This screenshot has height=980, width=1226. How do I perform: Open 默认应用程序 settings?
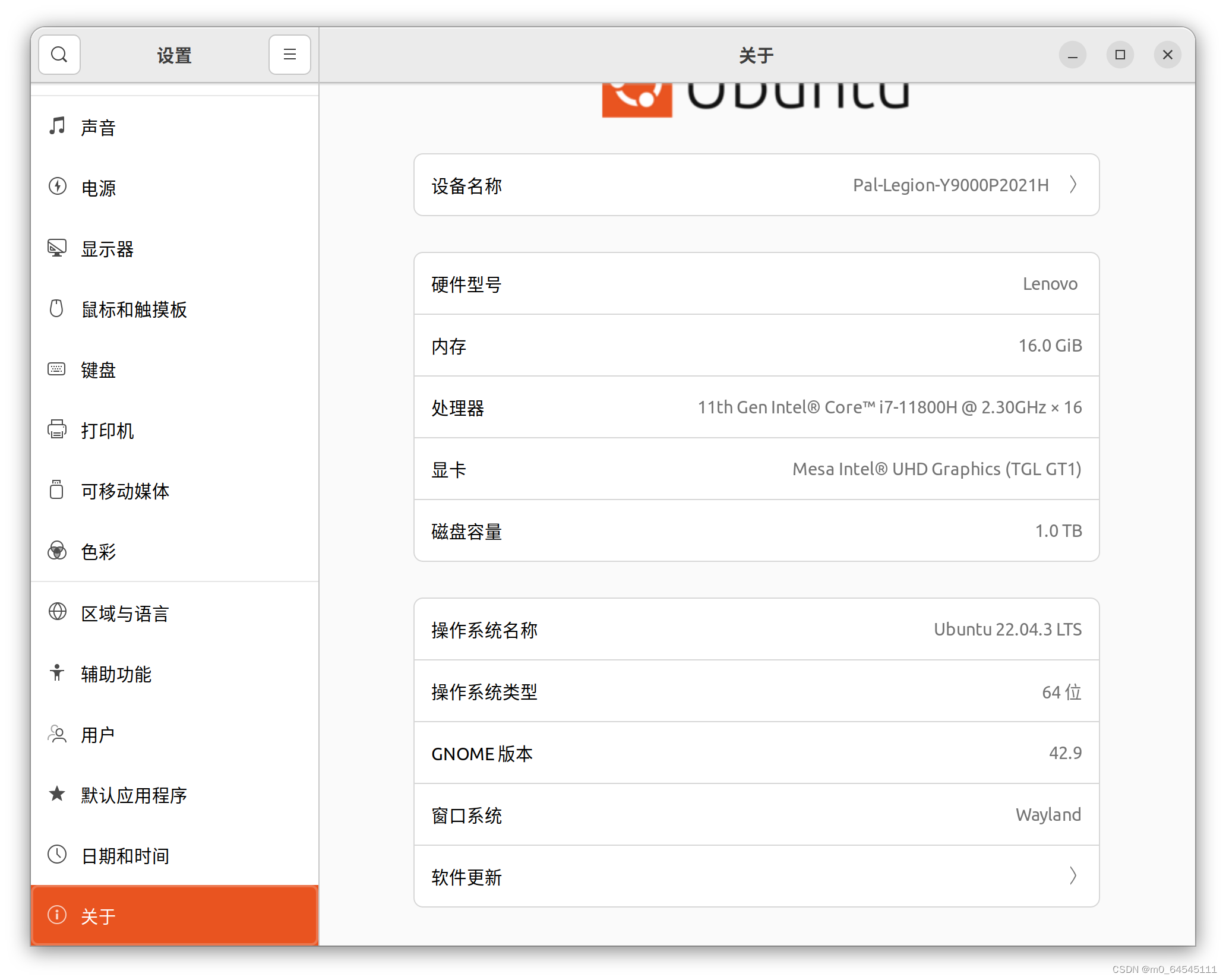pyautogui.click(x=175, y=795)
